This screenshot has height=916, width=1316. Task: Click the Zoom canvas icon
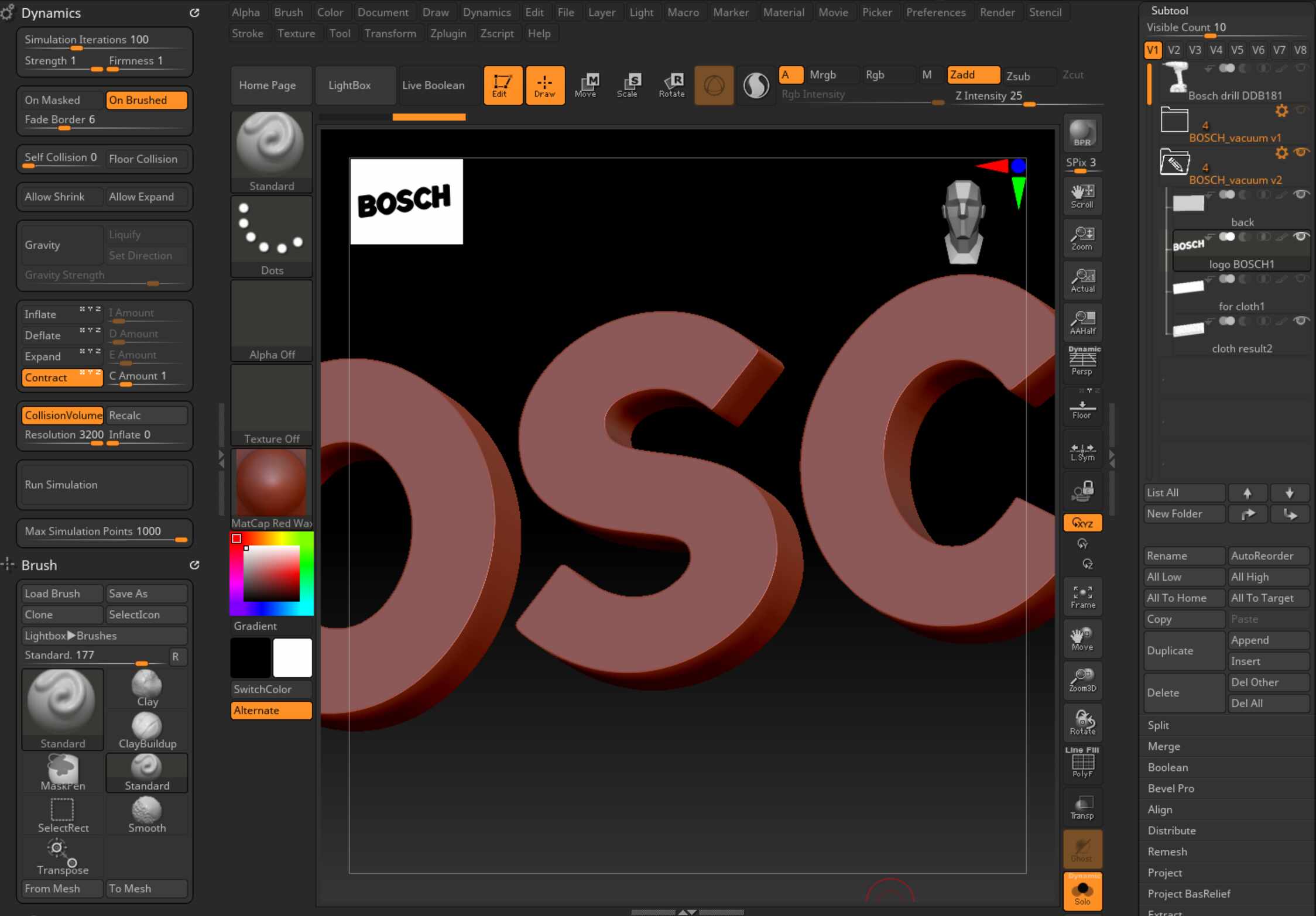click(1082, 238)
